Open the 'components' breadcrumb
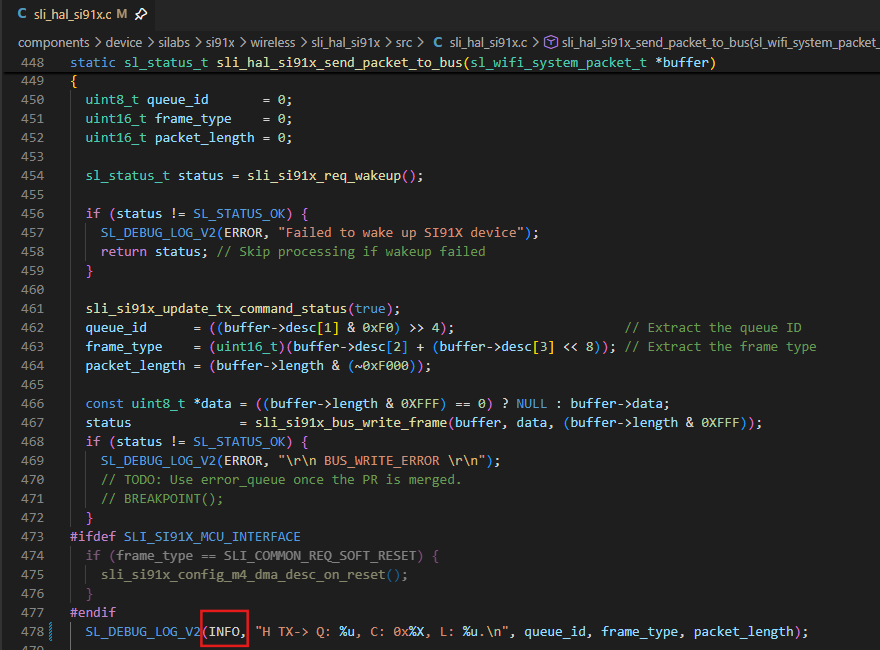 [53, 43]
